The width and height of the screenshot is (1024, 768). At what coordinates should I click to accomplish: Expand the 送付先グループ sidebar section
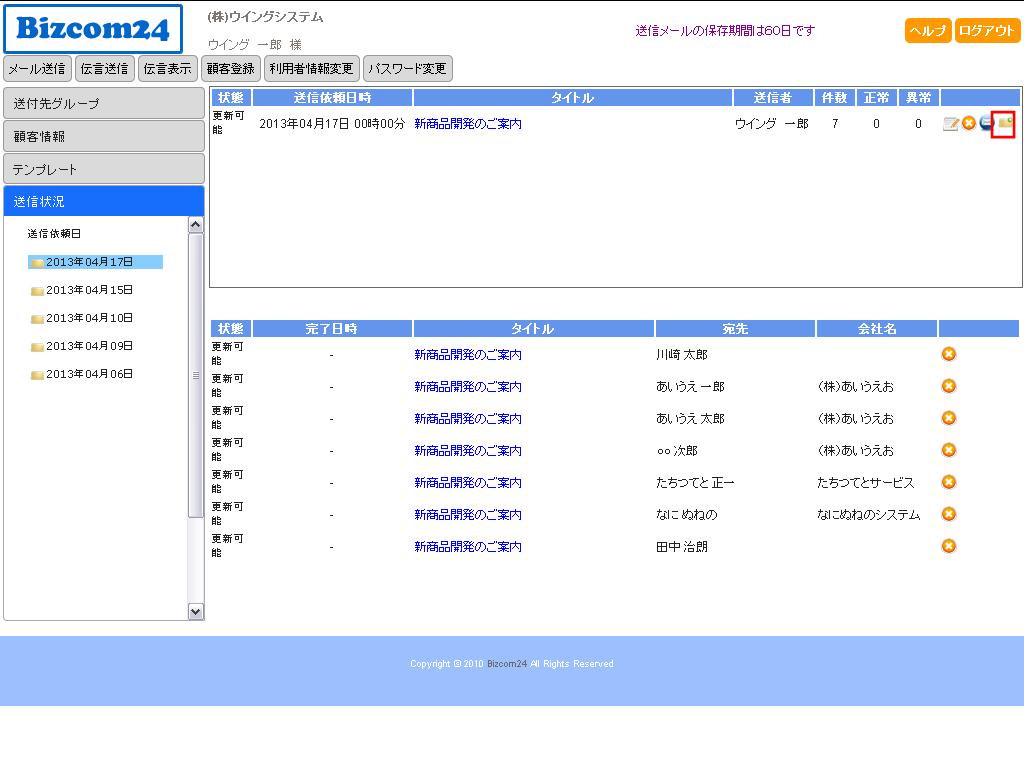click(x=104, y=104)
